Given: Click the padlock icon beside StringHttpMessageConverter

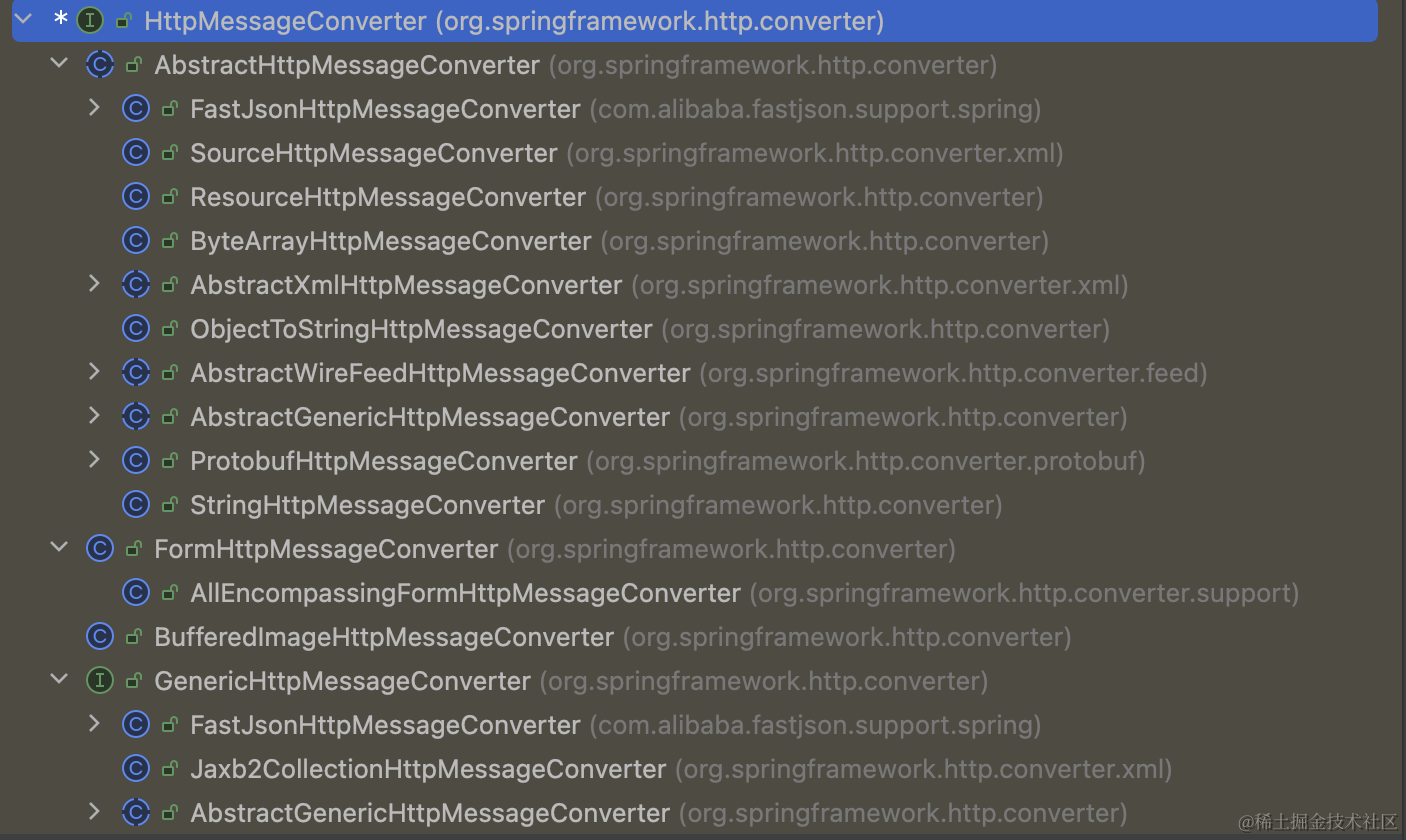Looking at the screenshot, I should click(x=169, y=504).
